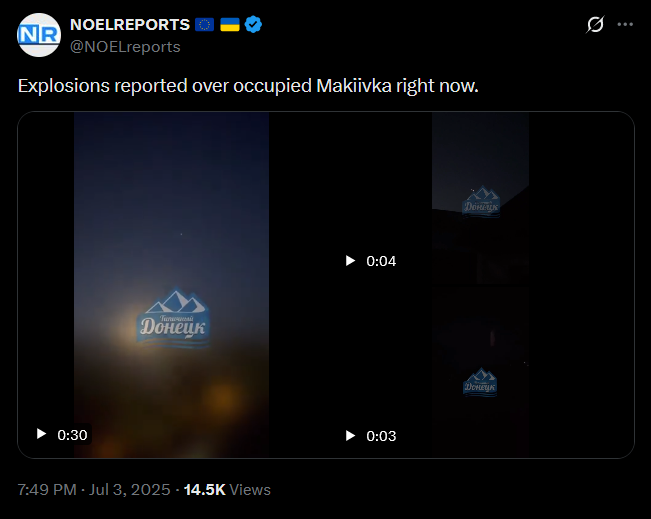Open the @NOELreports handle link

tap(125, 47)
